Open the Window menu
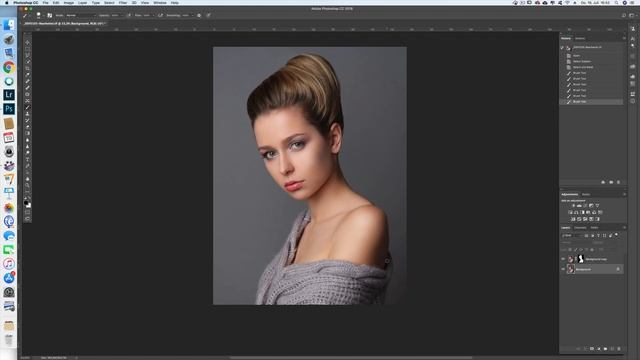This screenshot has height=360, width=640. pyautogui.click(x=160, y=2)
